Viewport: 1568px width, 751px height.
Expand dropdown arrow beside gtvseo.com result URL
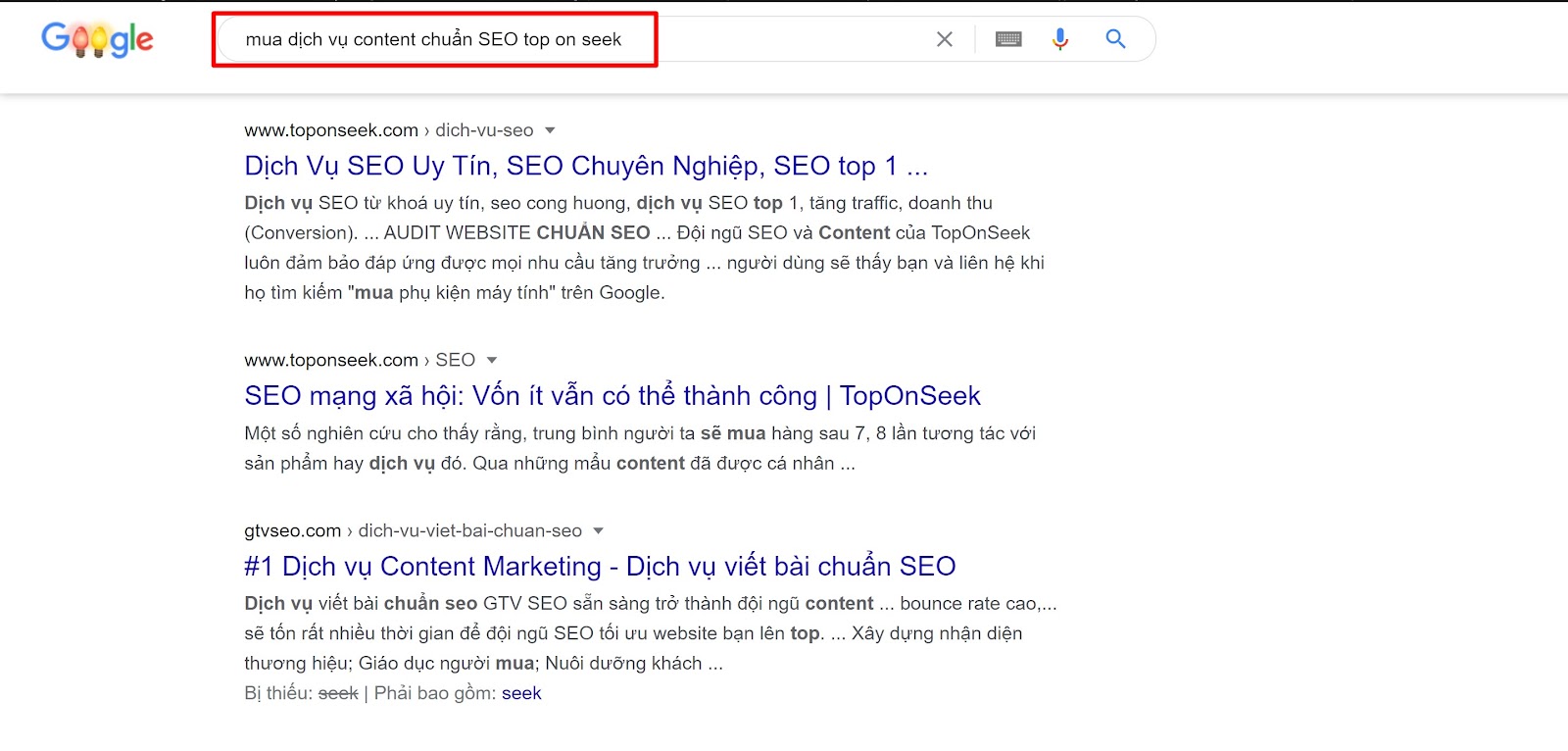pyautogui.click(x=598, y=530)
